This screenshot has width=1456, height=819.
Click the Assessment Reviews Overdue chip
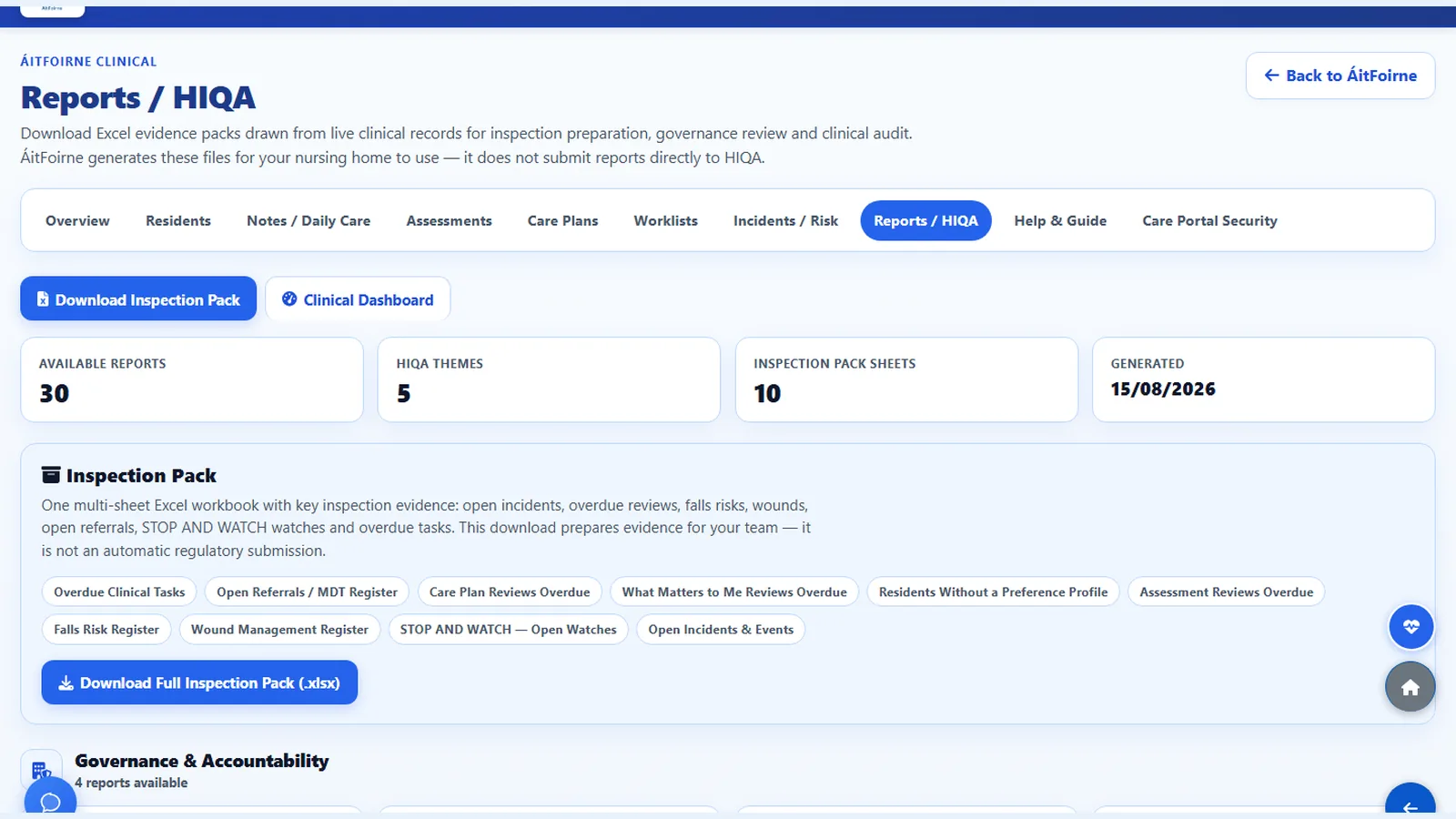click(1227, 592)
